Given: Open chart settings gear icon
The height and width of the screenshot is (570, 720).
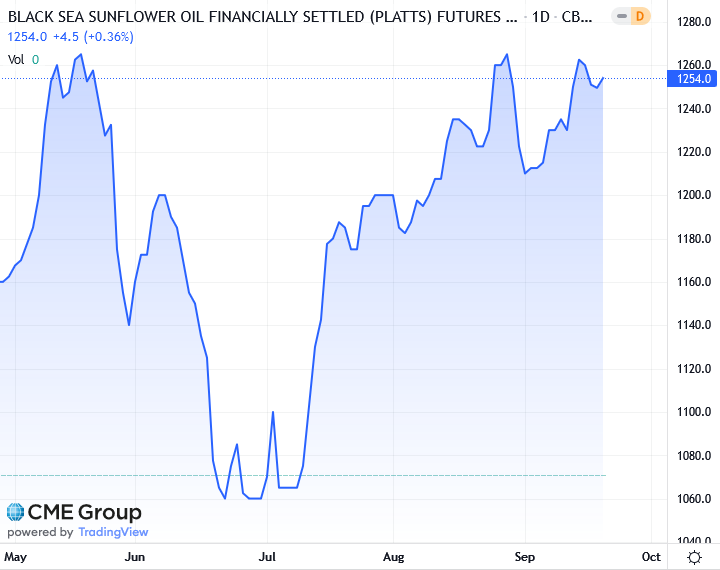Looking at the screenshot, I should tap(693, 556).
